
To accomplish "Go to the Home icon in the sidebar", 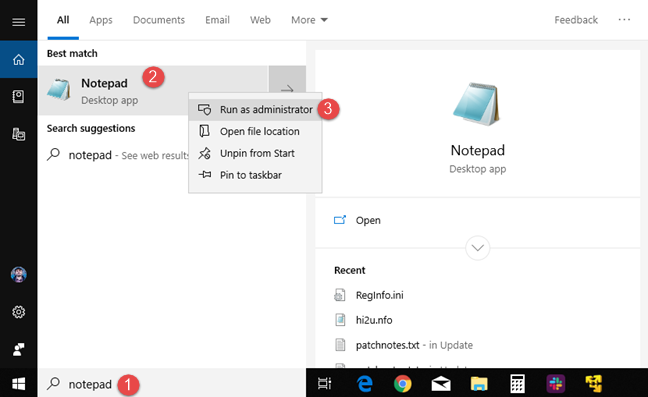I will point(19,59).
